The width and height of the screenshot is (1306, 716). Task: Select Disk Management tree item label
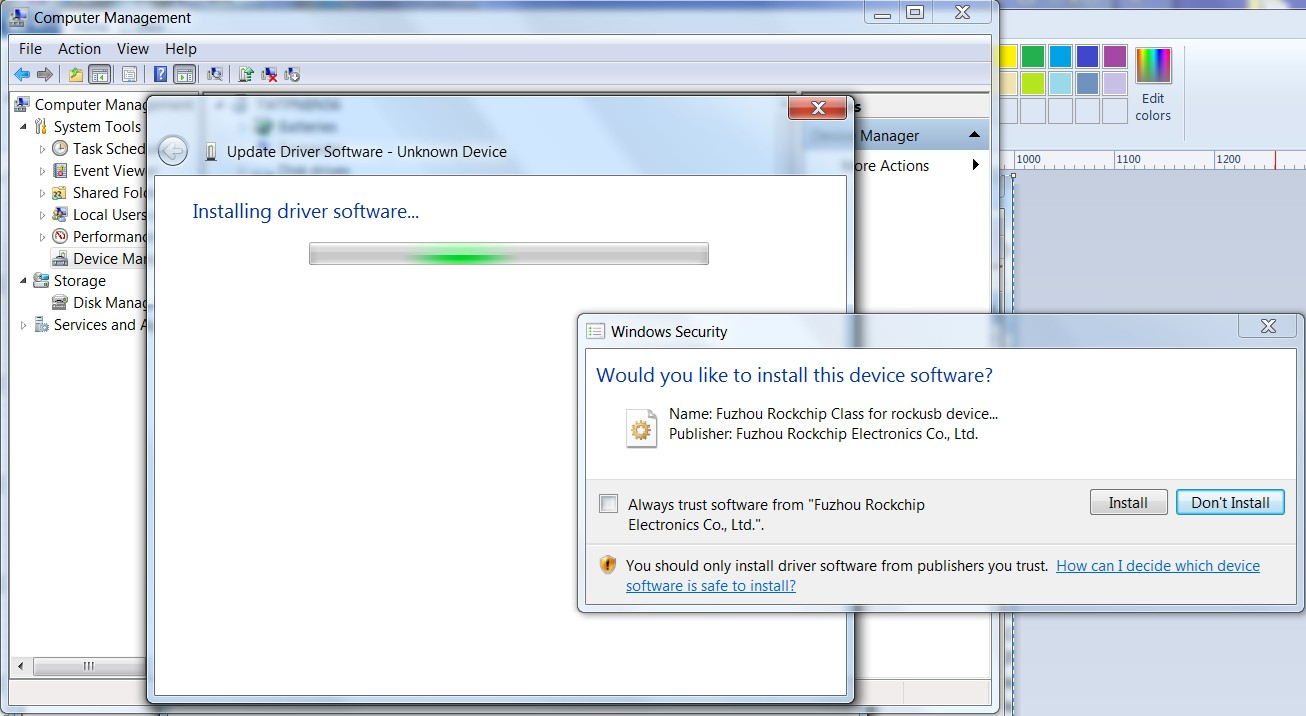point(110,303)
